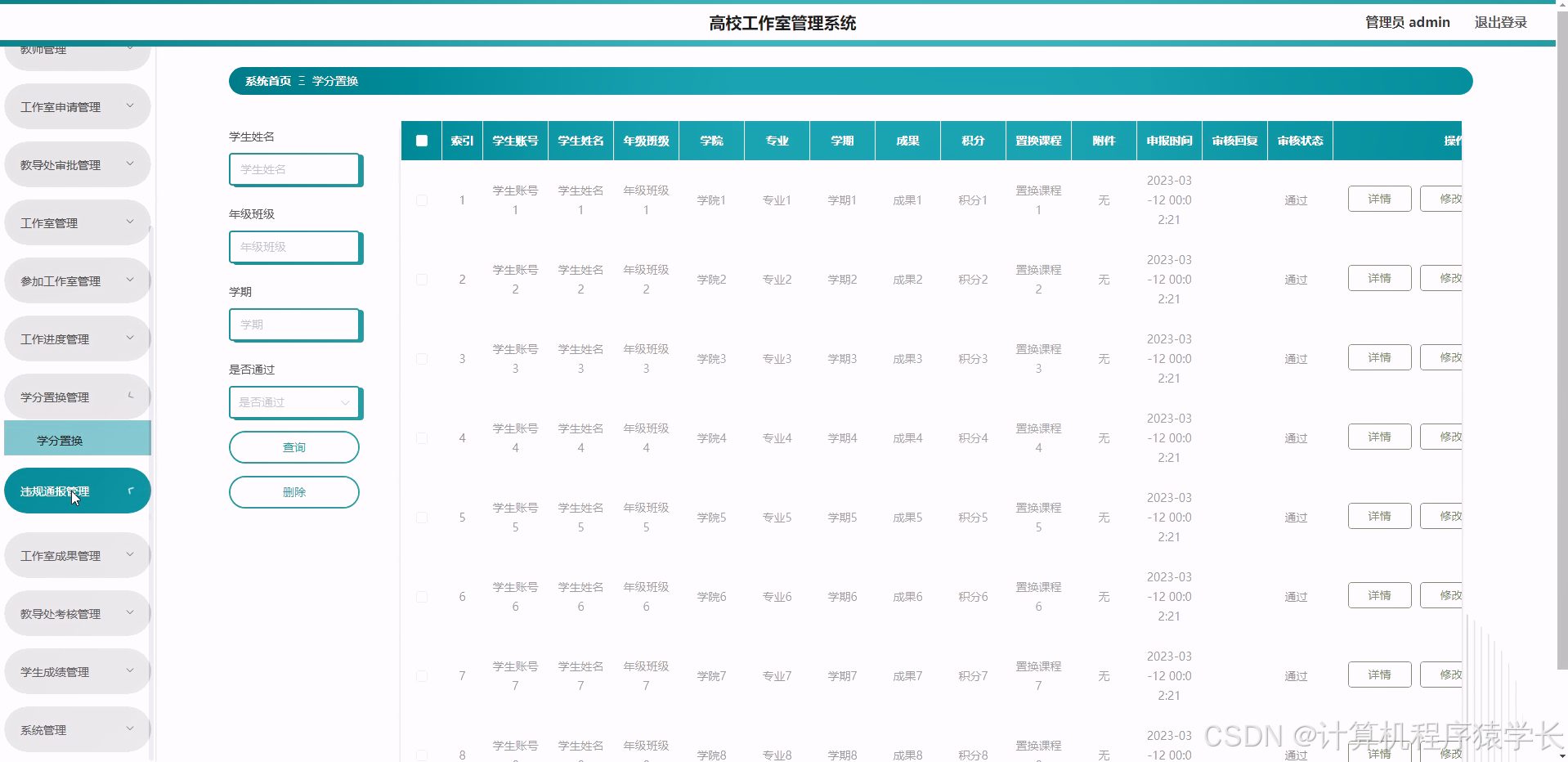The image size is (1568, 762).
Task: Collapse the 学分置换管理 sidebar section
Action: tap(77, 396)
